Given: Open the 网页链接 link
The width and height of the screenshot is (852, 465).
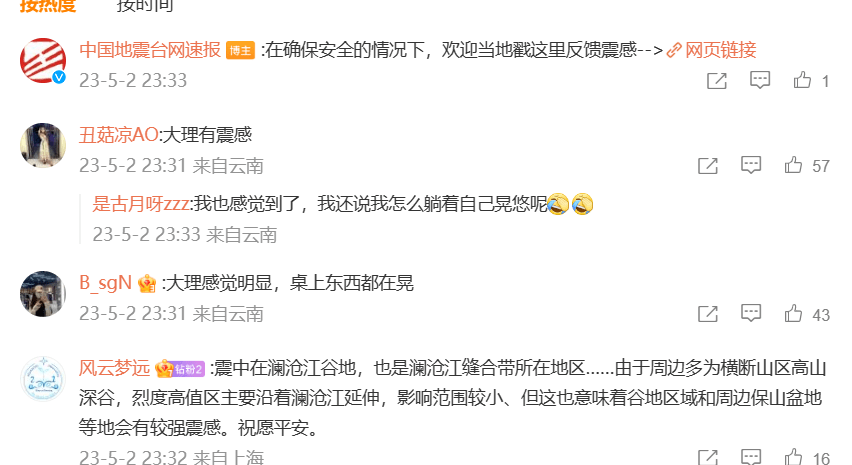Looking at the screenshot, I should 711,50.
